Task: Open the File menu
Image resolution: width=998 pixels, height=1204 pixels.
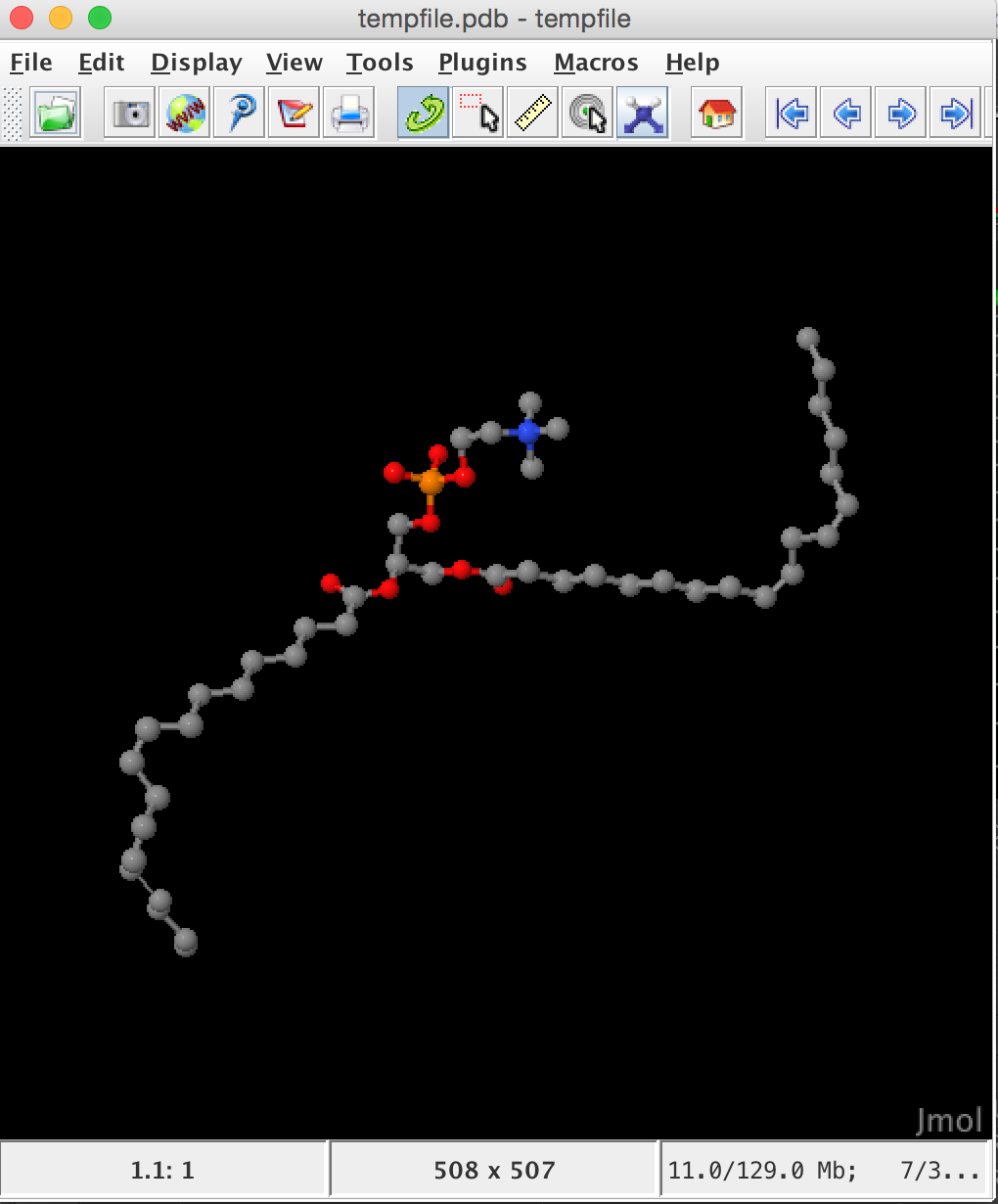Action: (x=30, y=62)
